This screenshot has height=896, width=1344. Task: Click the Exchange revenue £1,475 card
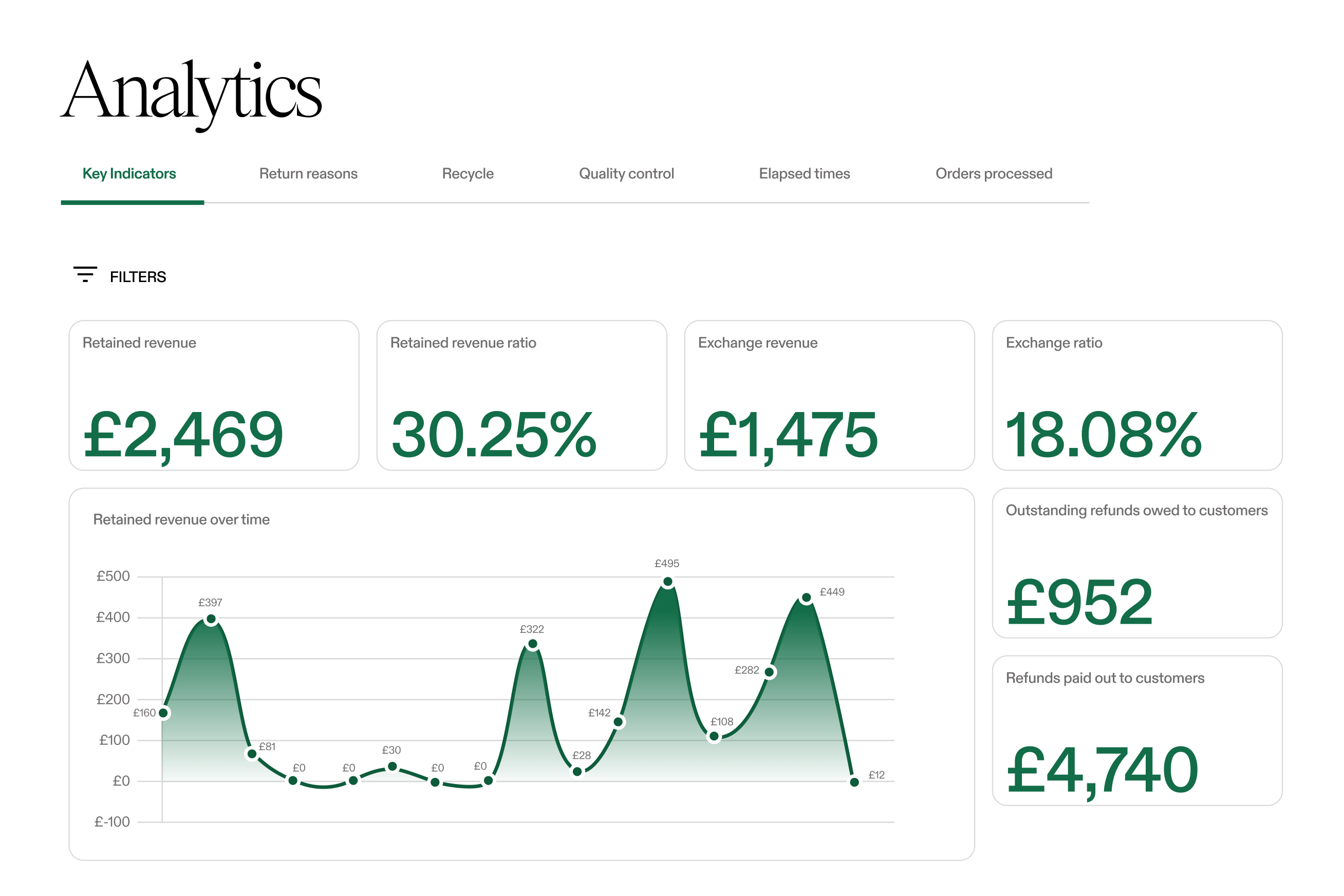coord(829,396)
